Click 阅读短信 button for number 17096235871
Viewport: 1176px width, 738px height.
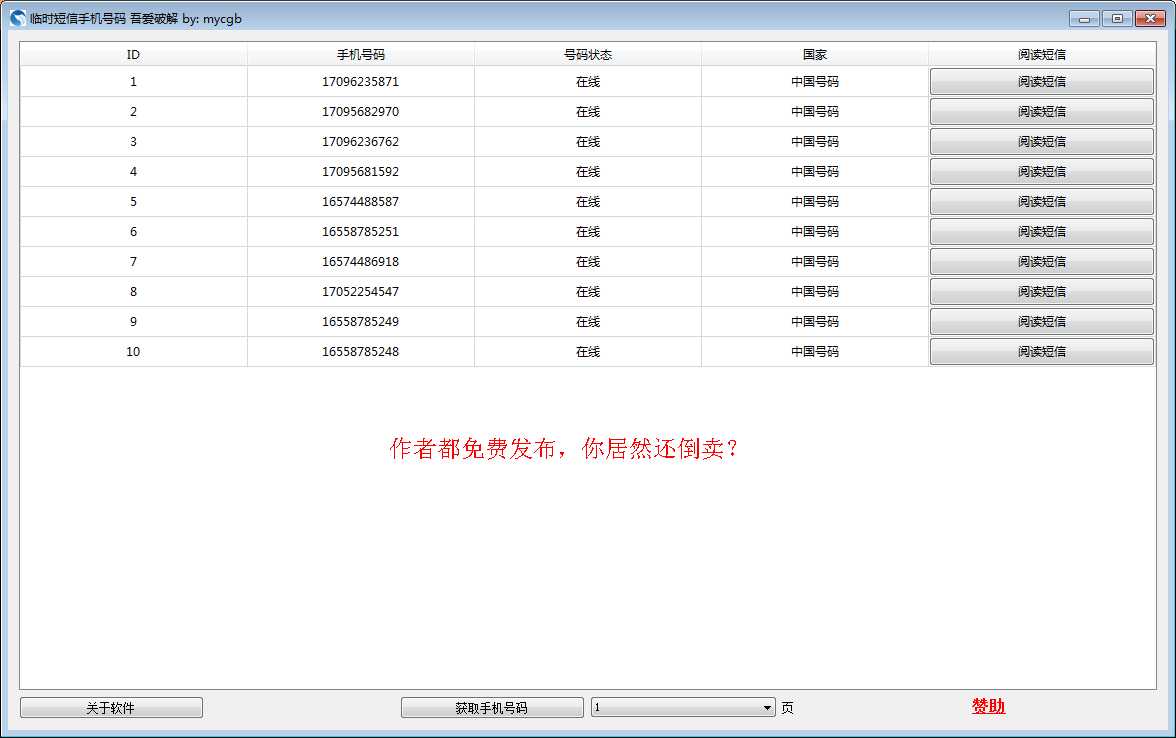pos(1042,82)
